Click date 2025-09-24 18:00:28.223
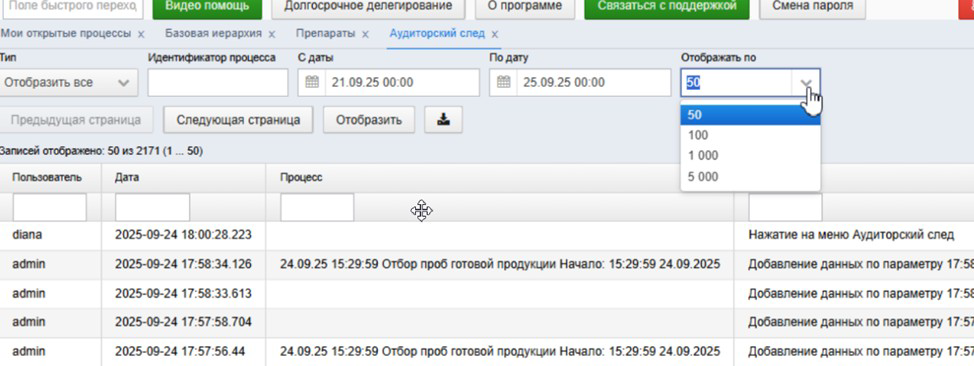This screenshot has height=366, width=974. (x=183, y=235)
